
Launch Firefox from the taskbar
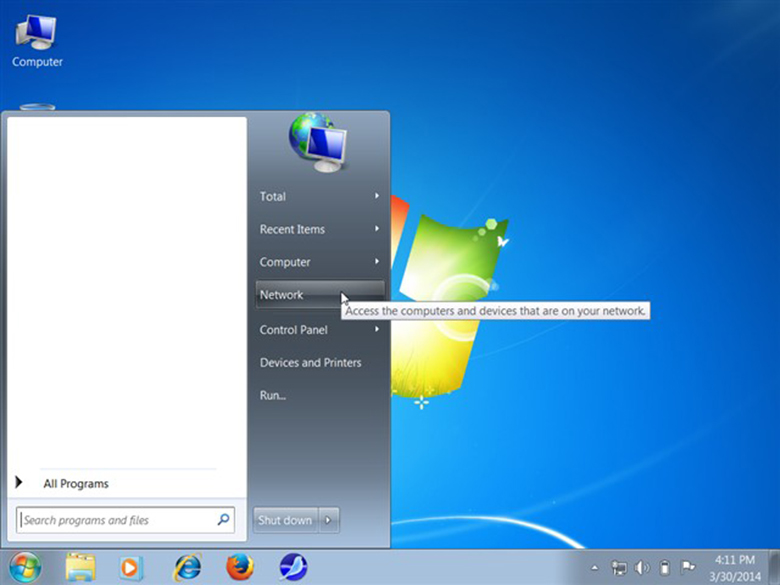click(x=240, y=566)
